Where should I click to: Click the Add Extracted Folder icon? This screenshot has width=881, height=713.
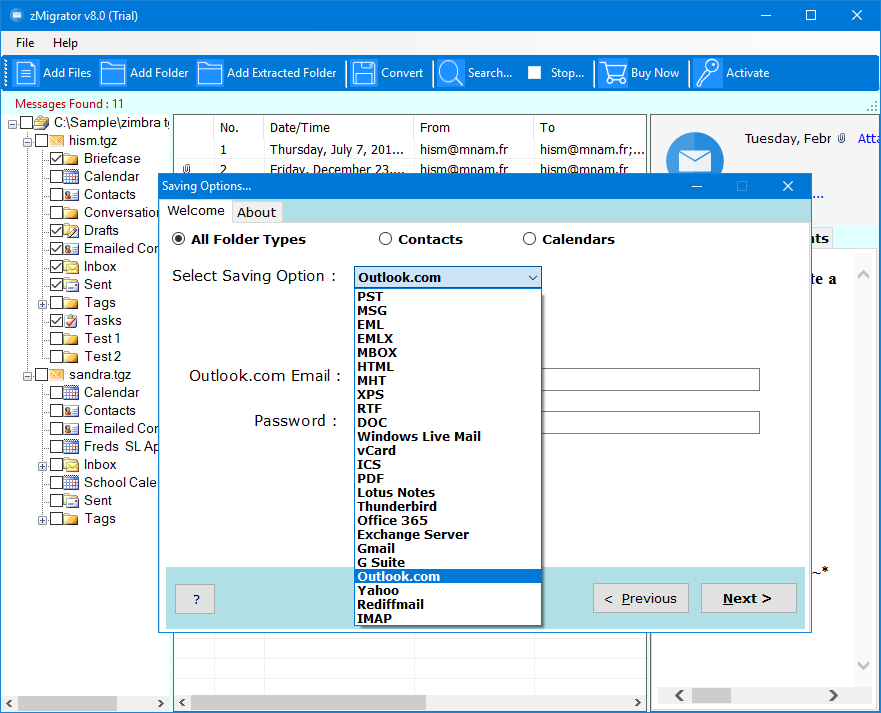point(210,73)
